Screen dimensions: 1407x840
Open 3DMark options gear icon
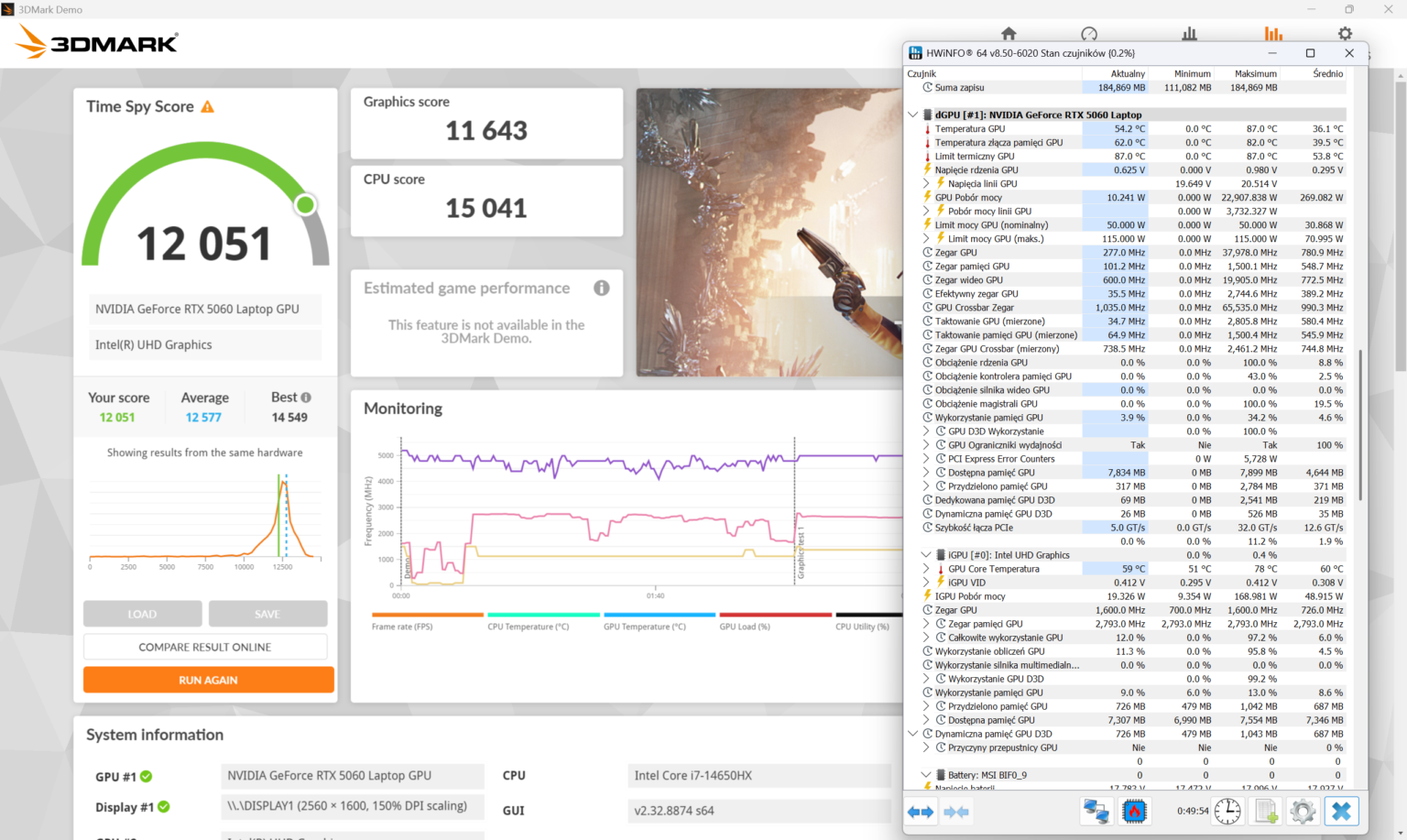1345,34
